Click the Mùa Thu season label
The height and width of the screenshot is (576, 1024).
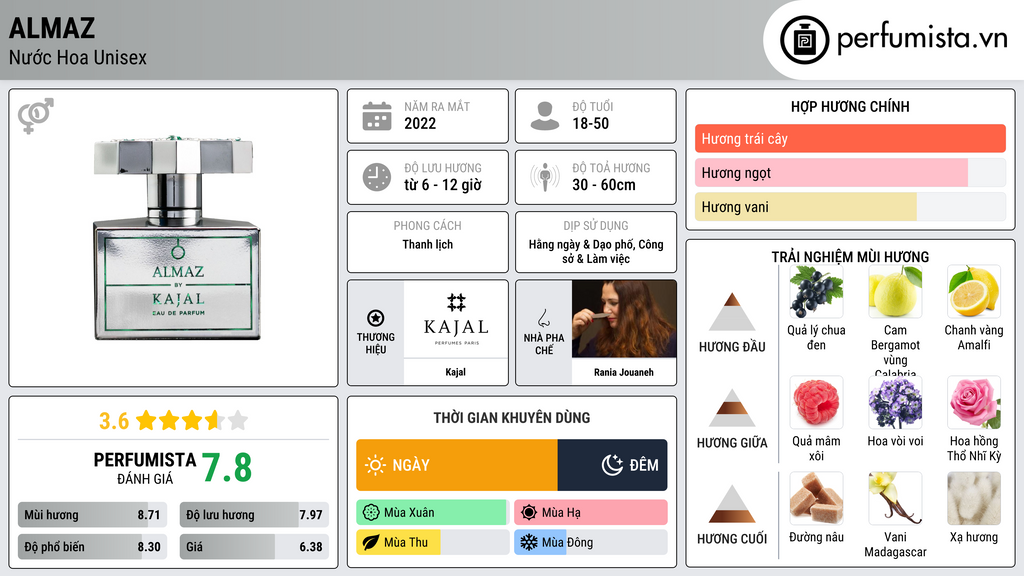406,542
